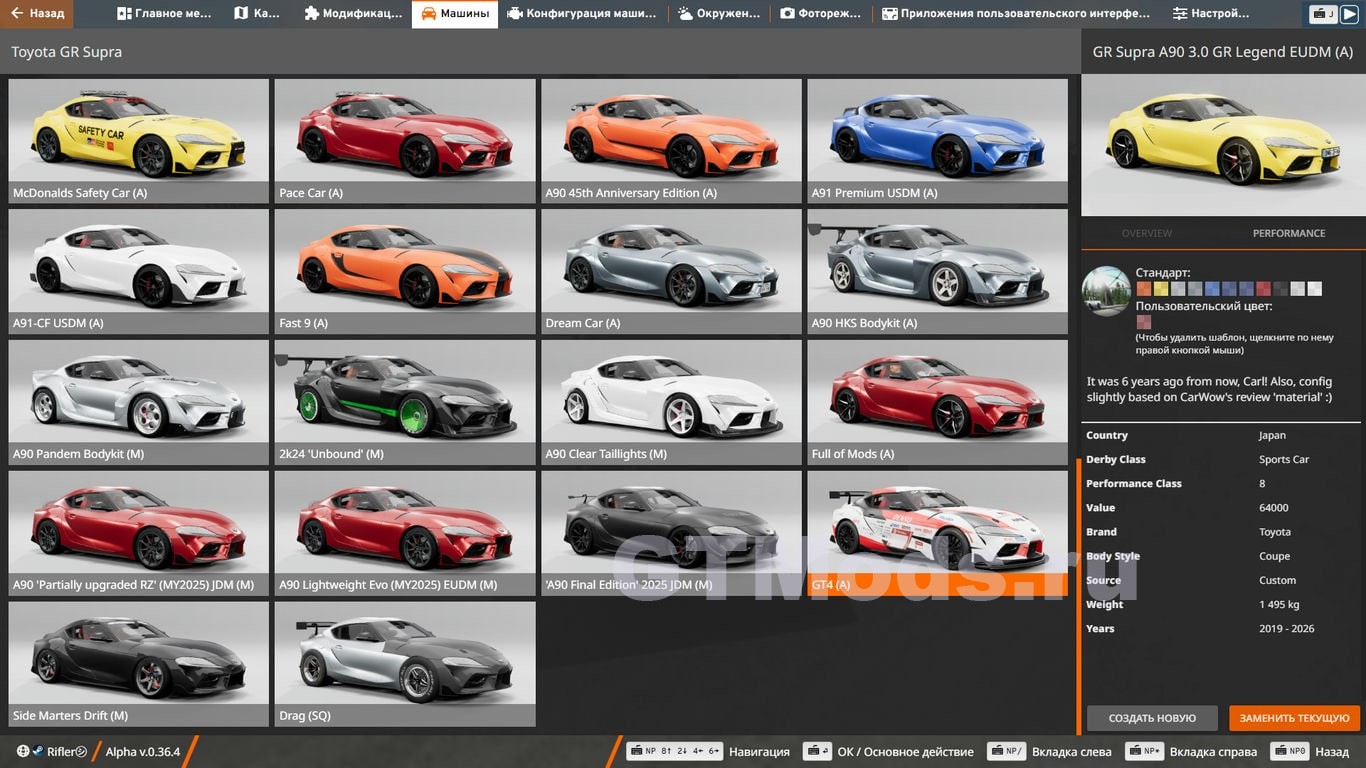Click the Навигация keyboard hint icon

tap(674, 751)
